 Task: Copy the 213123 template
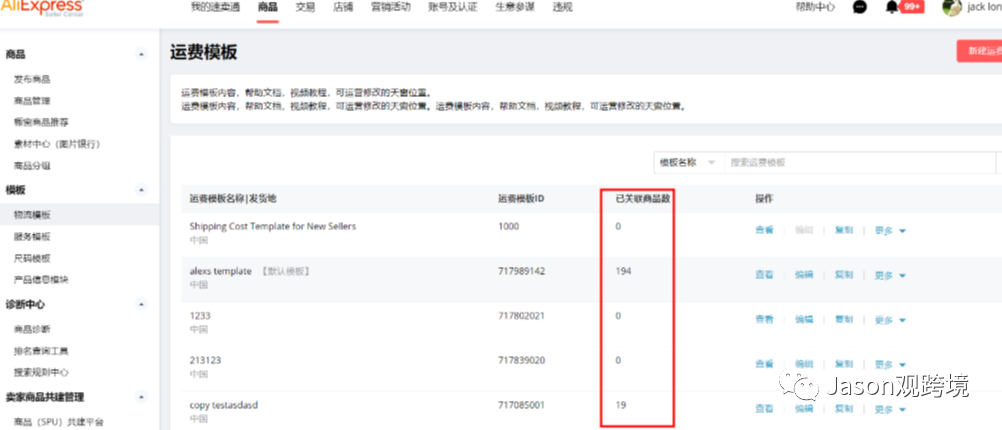844,364
